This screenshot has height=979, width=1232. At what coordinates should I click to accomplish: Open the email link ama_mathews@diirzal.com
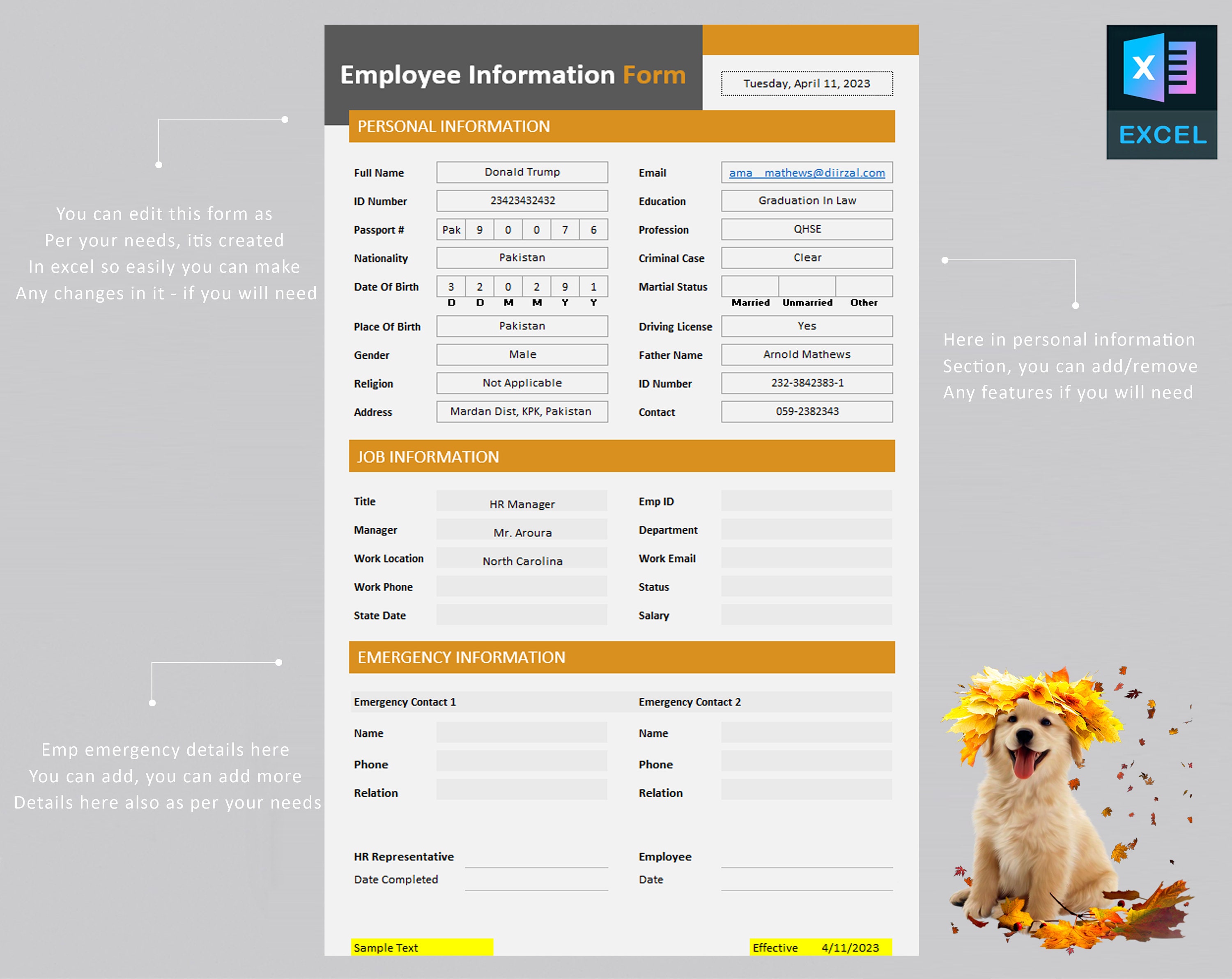tap(806, 172)
